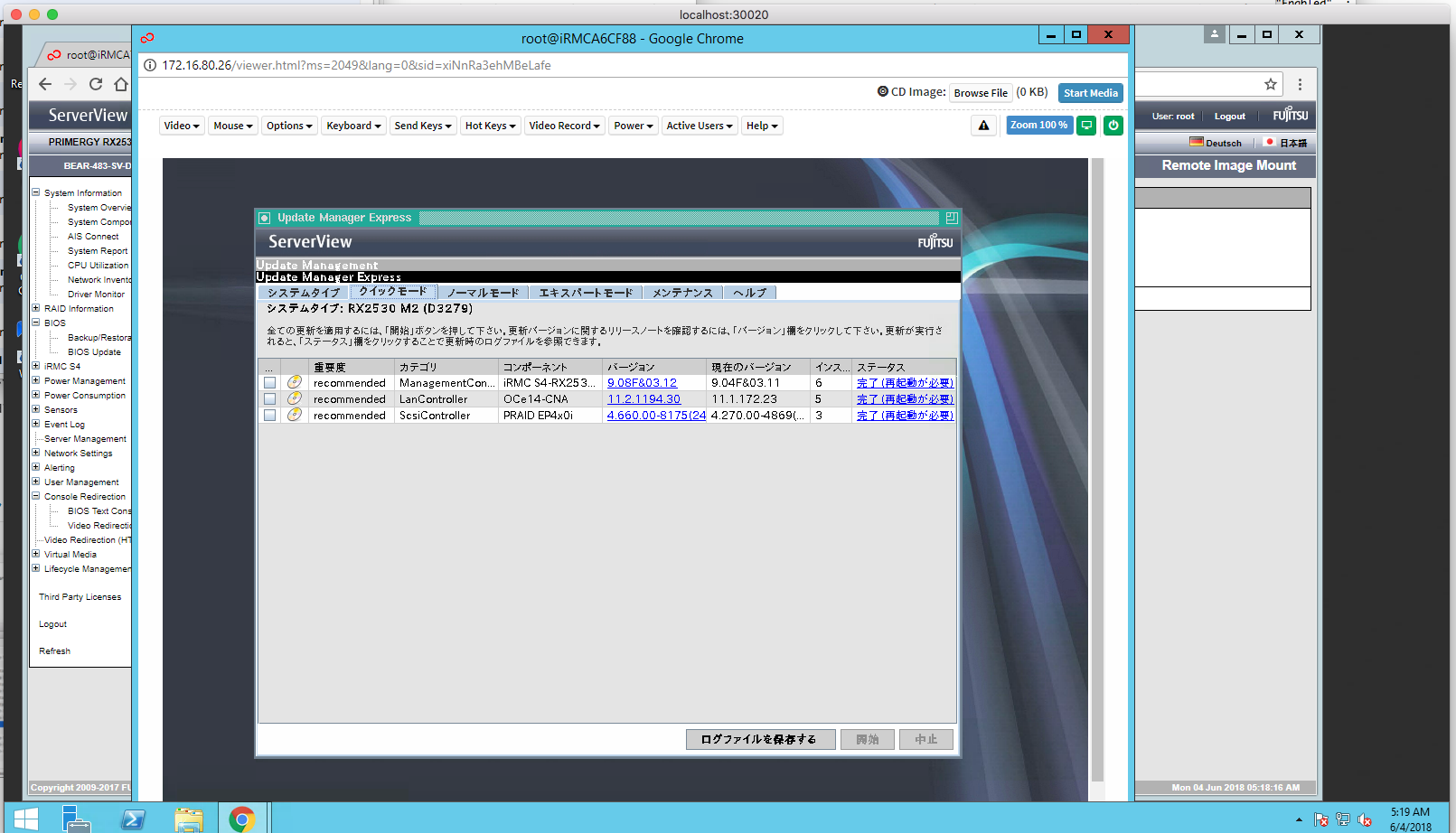Click the site info icon in address bar
1456x833 pixels.
coord(150,65)
